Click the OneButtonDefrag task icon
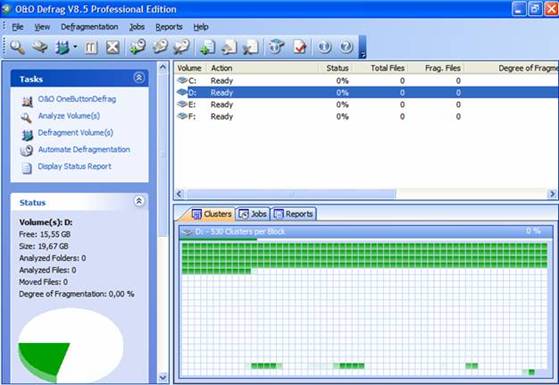 coord(27,102)
